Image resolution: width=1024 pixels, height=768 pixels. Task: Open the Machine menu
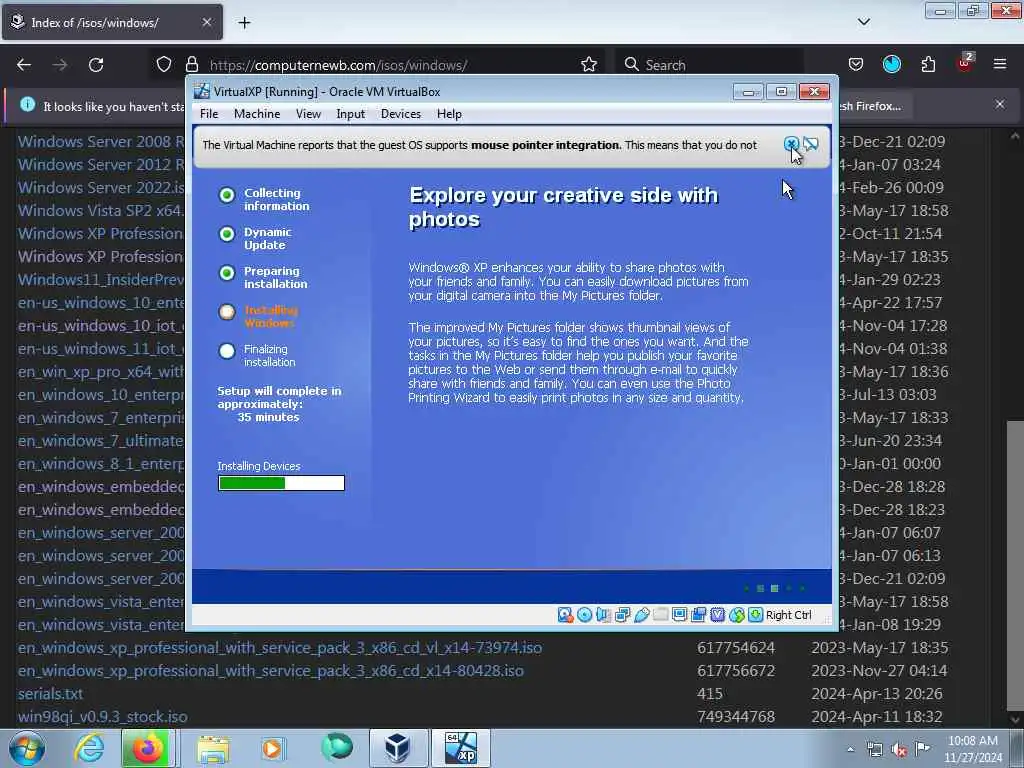point(257,114)
